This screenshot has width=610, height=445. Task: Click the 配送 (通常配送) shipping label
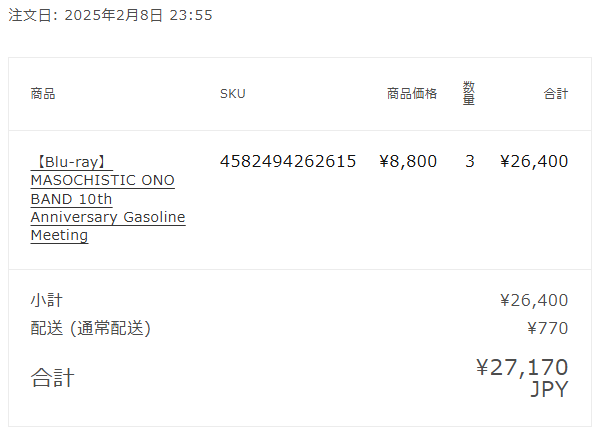pos(91,328)
